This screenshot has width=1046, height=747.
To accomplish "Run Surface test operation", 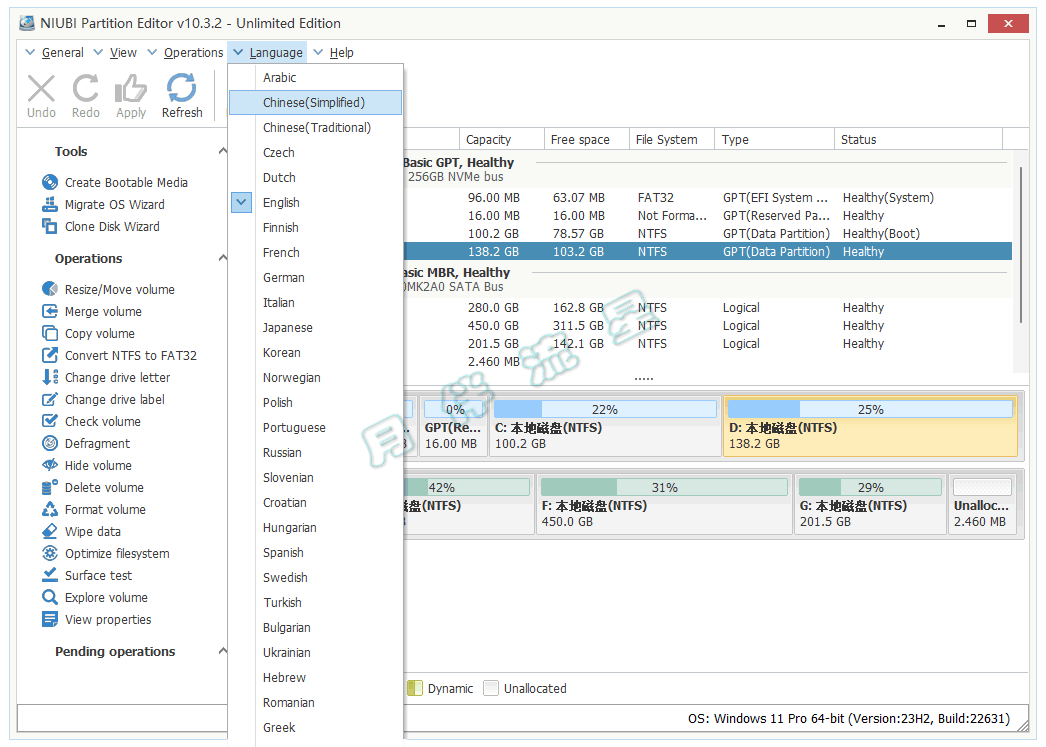I will tap(87, 575).
